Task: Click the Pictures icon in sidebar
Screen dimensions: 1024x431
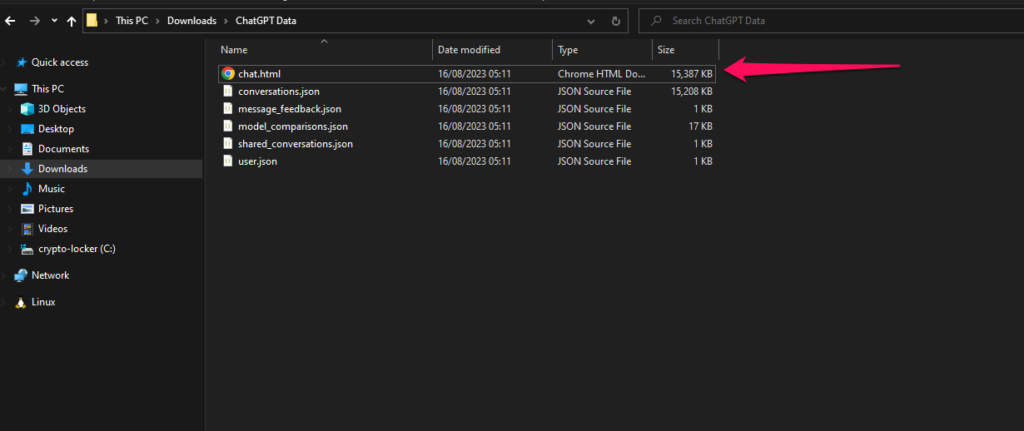Action: (27, 209)
